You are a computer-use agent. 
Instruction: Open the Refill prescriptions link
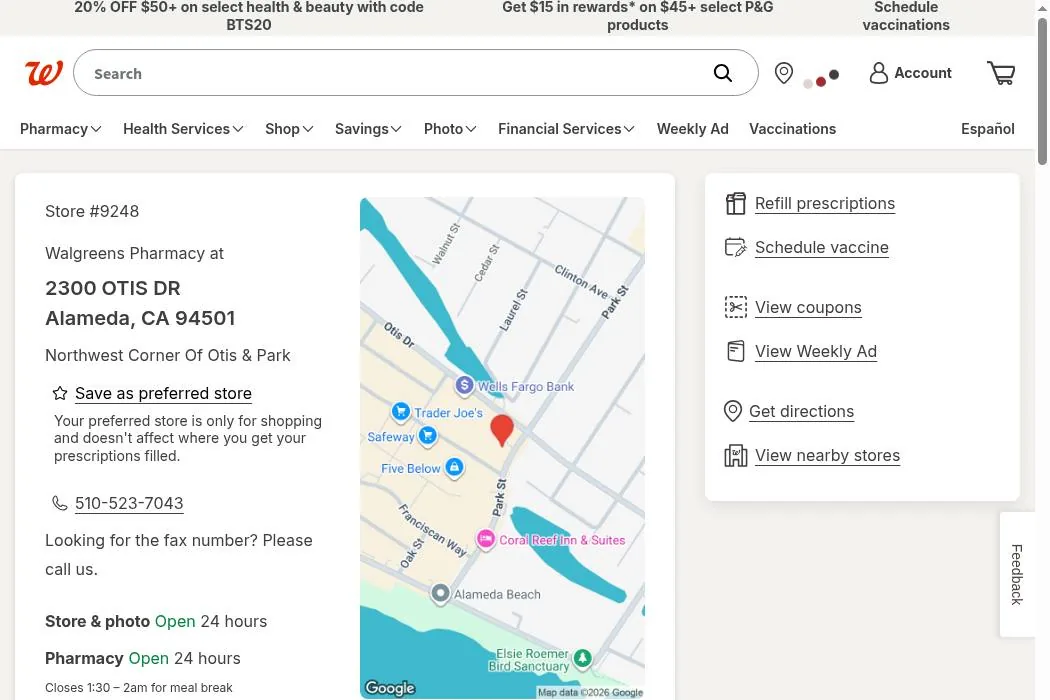point(824,204)
